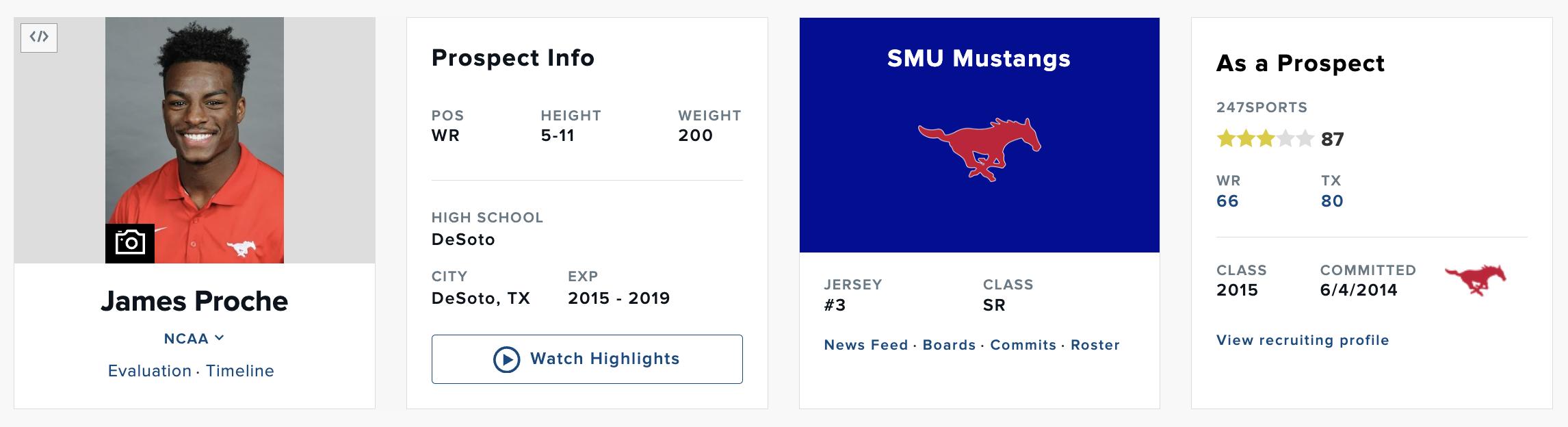Click the WR position ranking 66
This screenshot has width=1568, height=427.
point(1227,201)
